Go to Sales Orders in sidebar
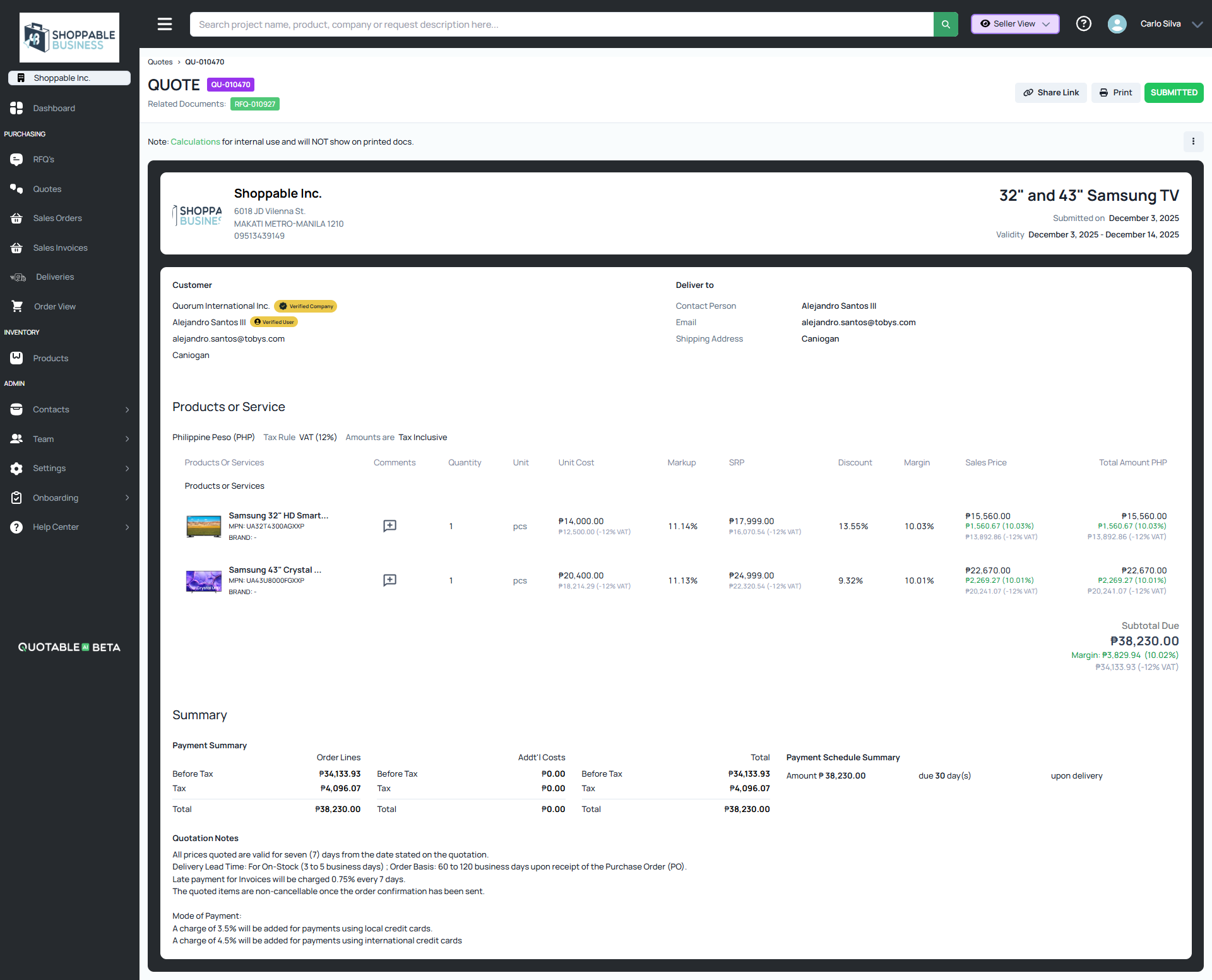The height and width of the screenshot is (980, 1212). (x=57, y=218)
